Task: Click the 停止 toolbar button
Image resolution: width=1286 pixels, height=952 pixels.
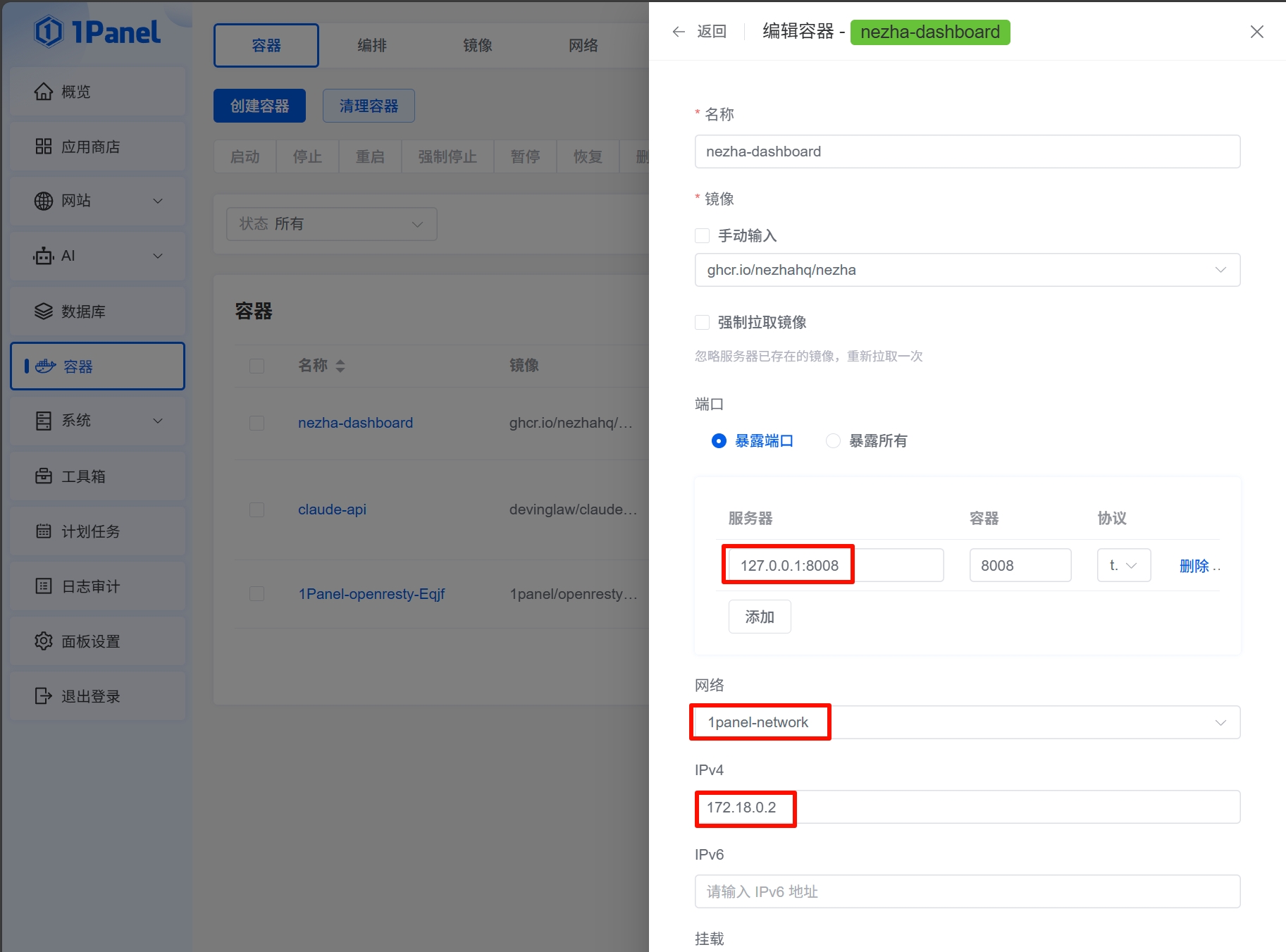Action: (307, 156)
